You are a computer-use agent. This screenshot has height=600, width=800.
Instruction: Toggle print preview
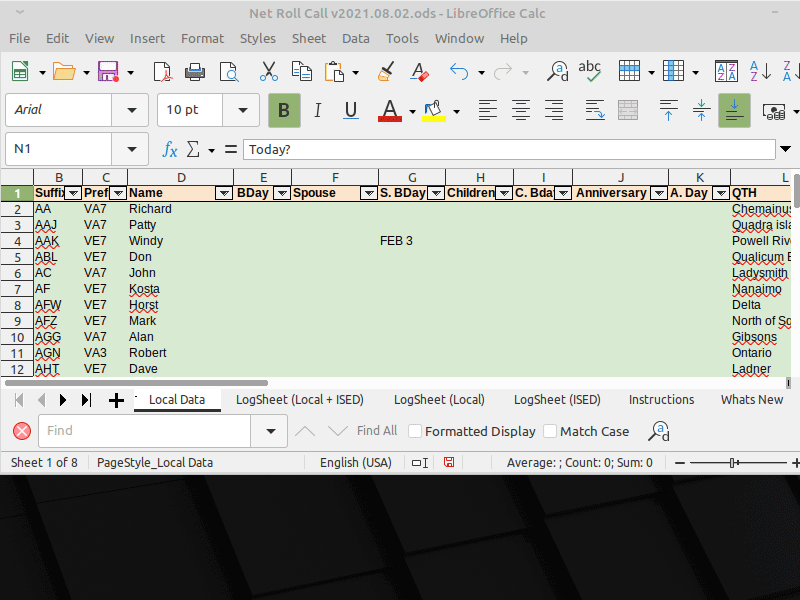229,71
